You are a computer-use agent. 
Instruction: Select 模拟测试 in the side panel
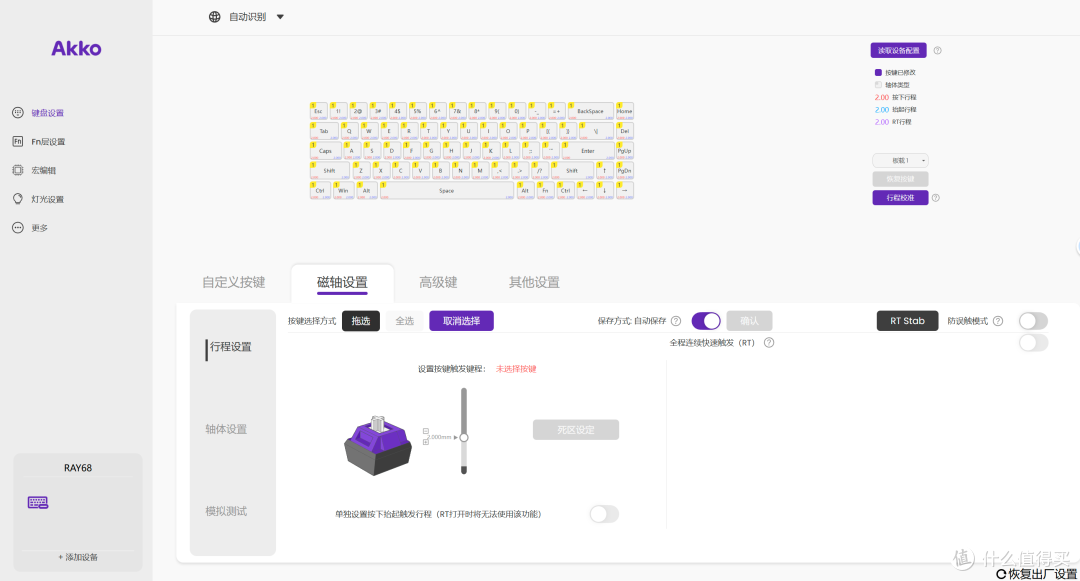pos(226,511)
